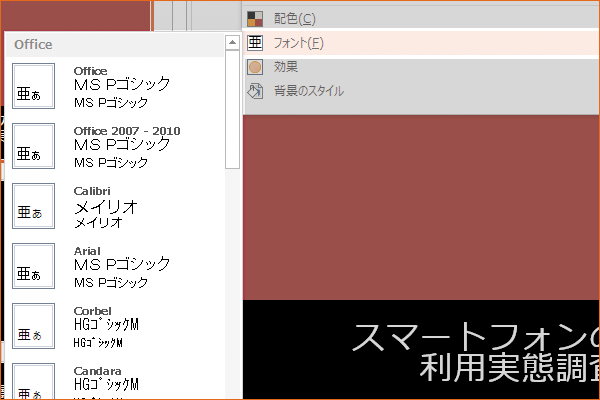Click the Candara theme name label
Screen dimensions: 600x400
[x=98, y=371]
